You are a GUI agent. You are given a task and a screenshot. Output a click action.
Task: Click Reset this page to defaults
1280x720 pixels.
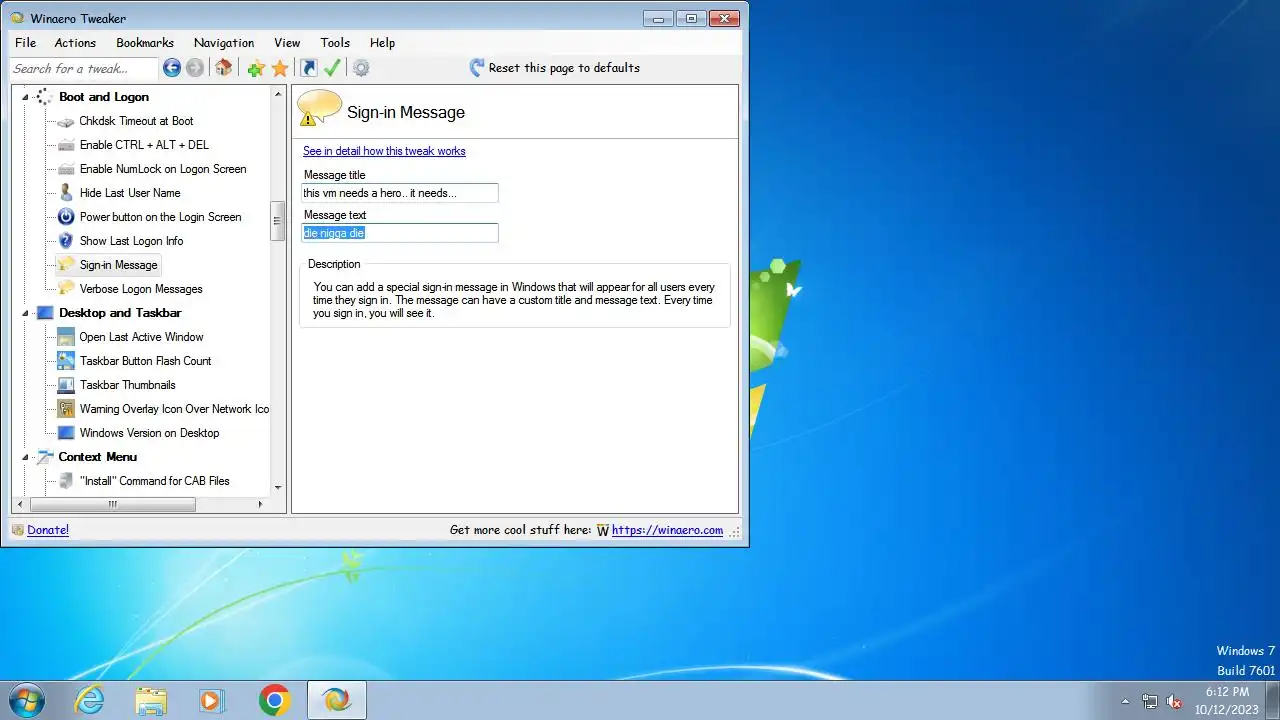[x=554, y=68]
